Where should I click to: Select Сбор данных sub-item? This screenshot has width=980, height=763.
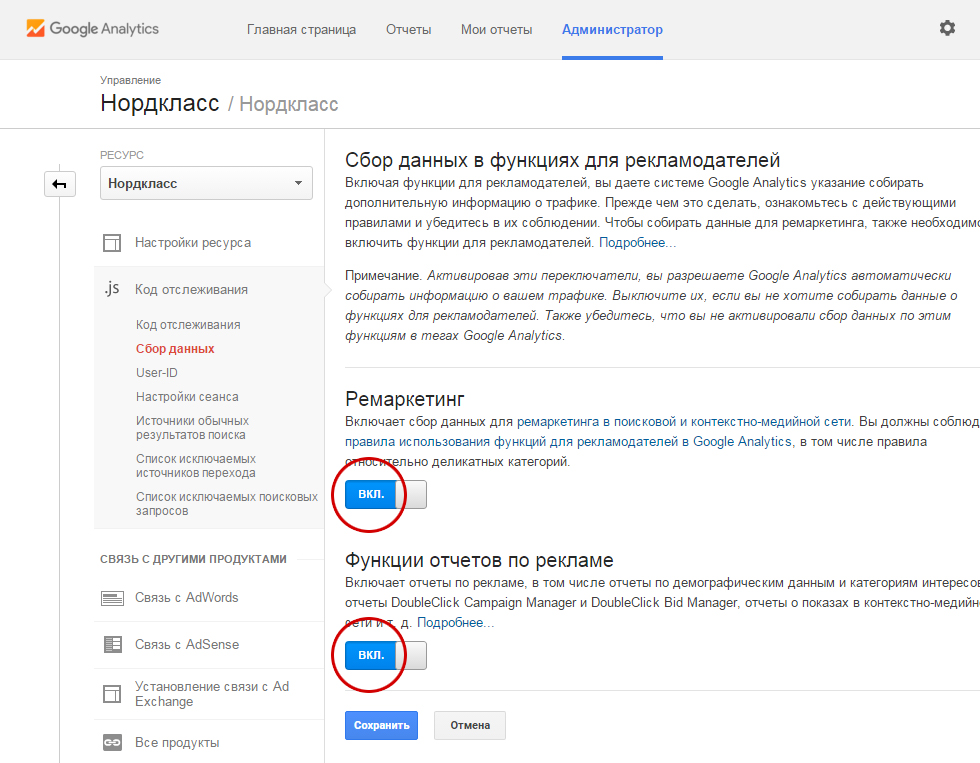175,349
